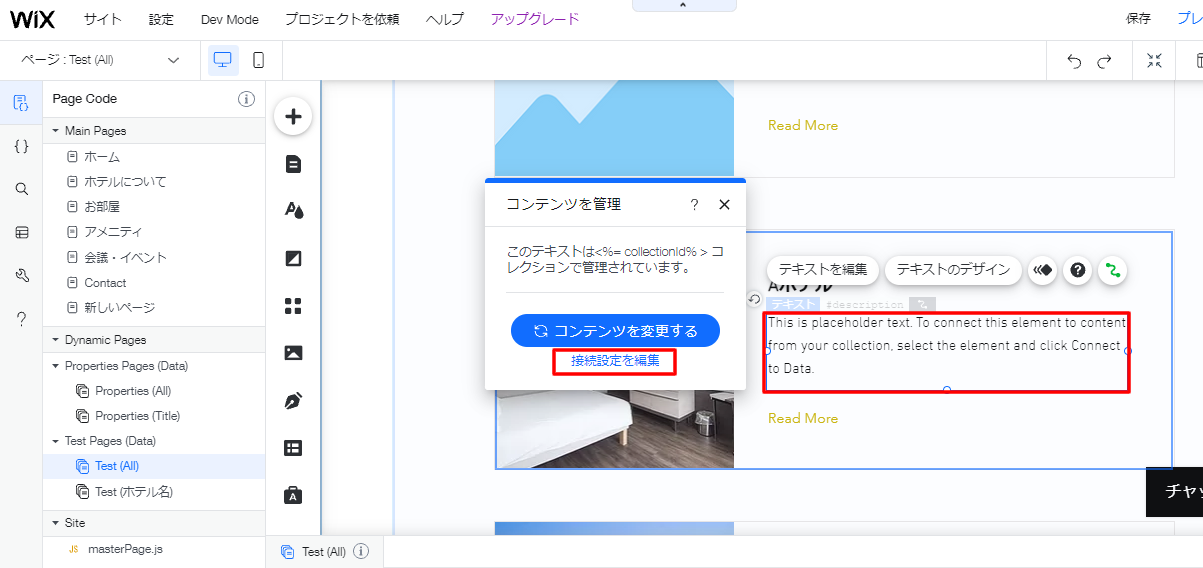Close the コンテンツを管理 dialog
Screen dimensions: 1203x568
click(x=724, y=204)
